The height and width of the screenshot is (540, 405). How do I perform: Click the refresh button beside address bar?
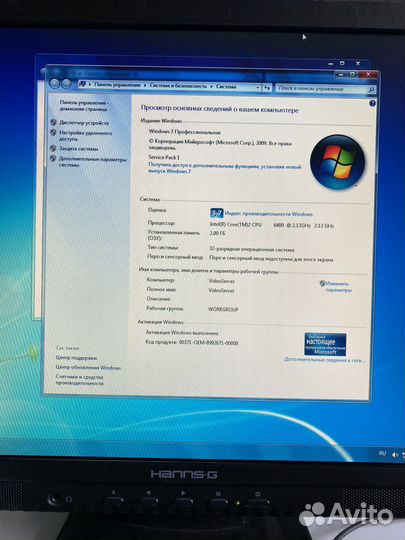point(267,88)
